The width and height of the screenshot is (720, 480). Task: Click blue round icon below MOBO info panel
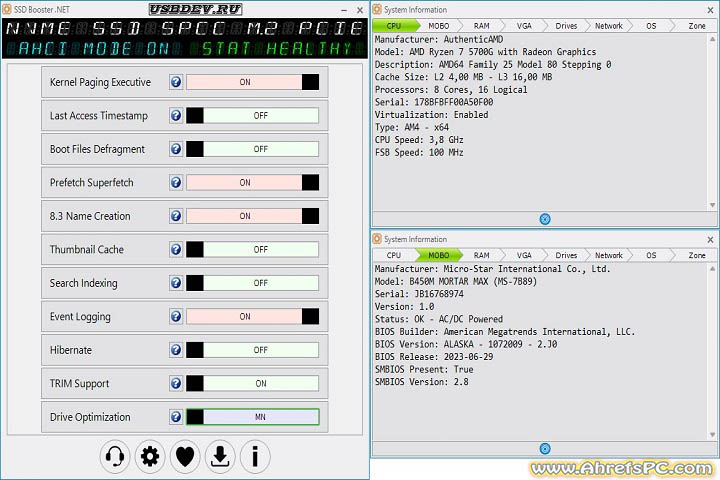pos(545,449)
